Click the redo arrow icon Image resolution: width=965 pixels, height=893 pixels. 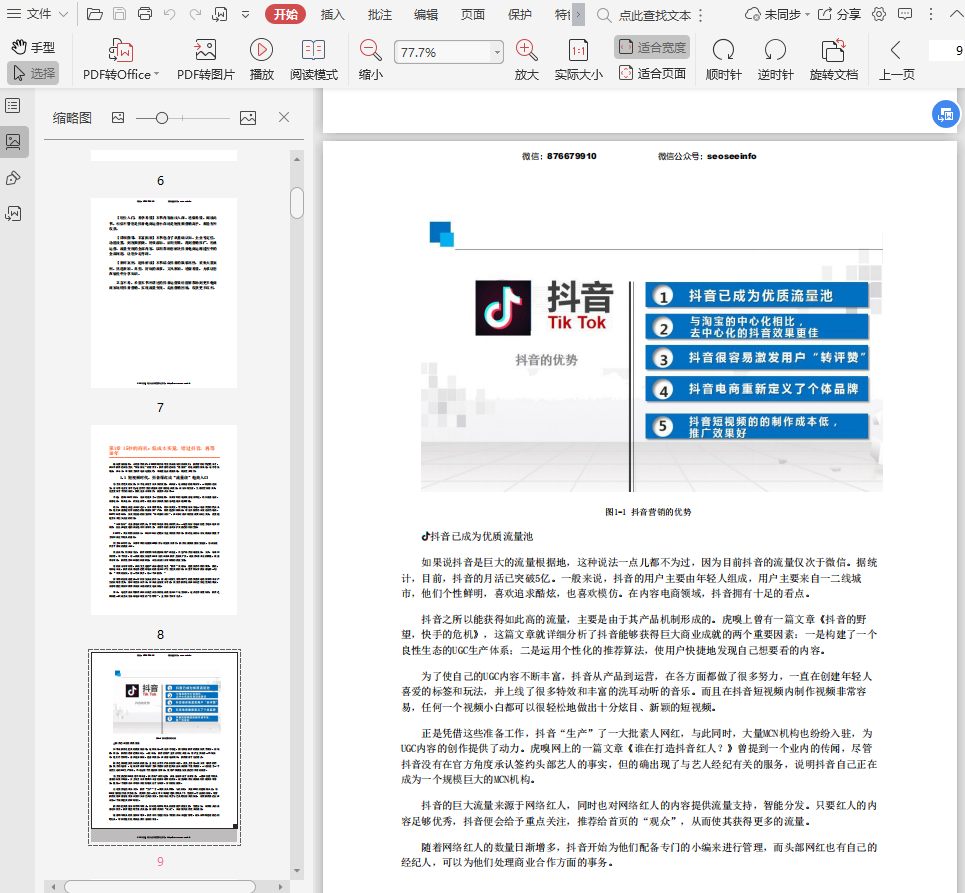pos(195,14)
